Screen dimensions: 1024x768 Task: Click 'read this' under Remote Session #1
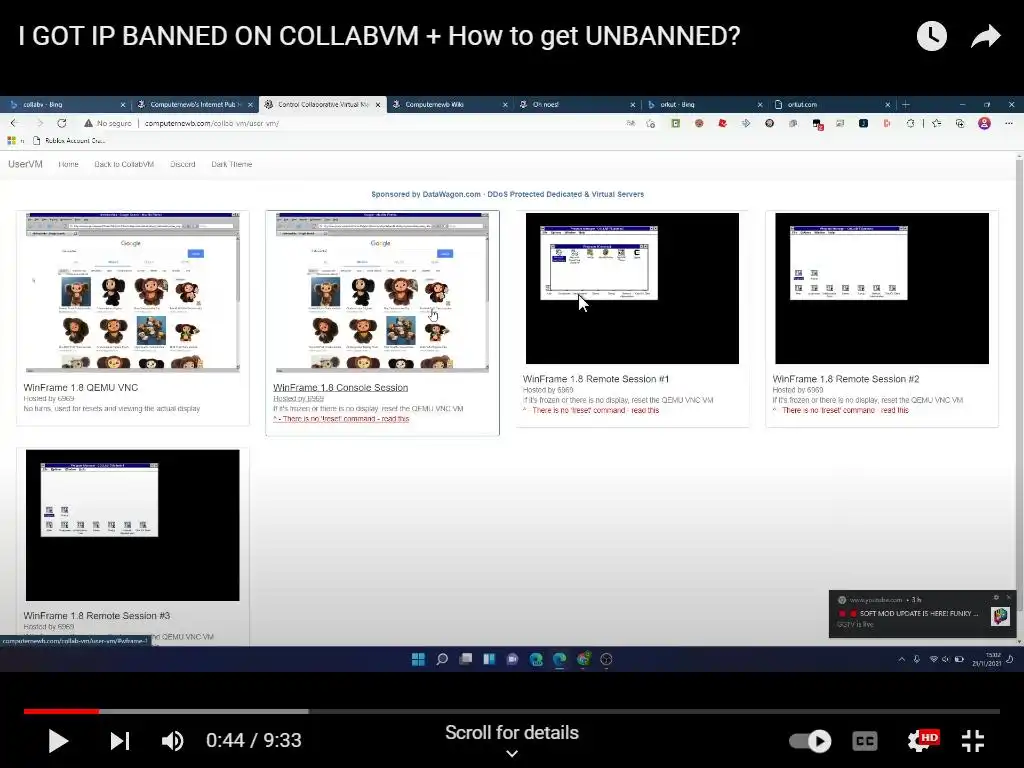coord(645,410)
